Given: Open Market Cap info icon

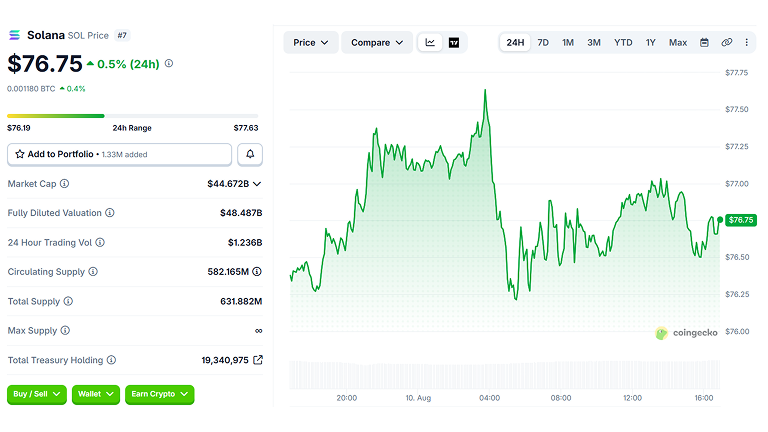Looking at the screenshot, I should 64,184.
